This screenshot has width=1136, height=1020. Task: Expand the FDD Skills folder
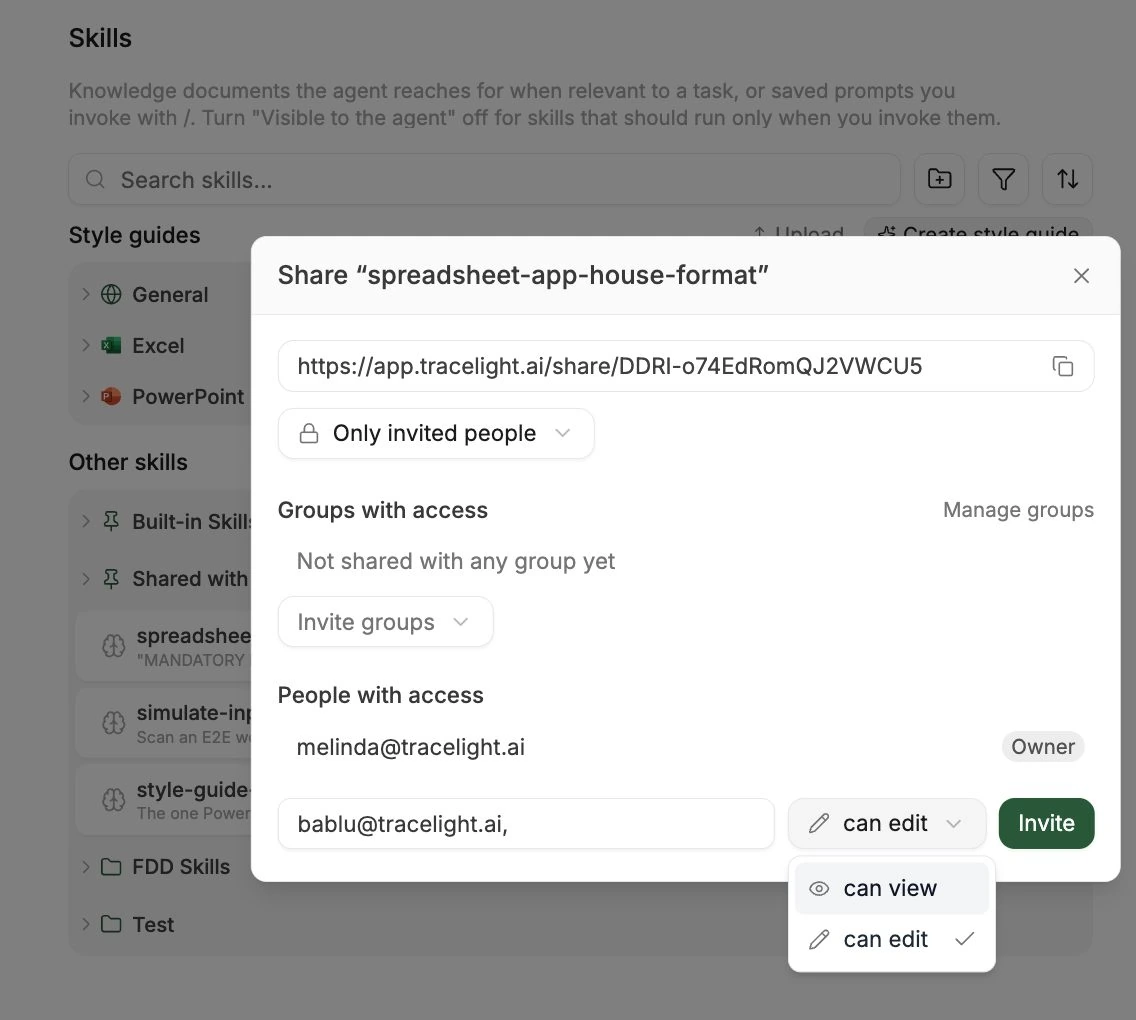pyautogui.click(x=85, y=866)
